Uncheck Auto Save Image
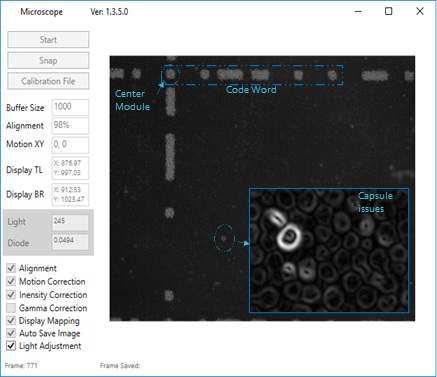 click(11, 333)
